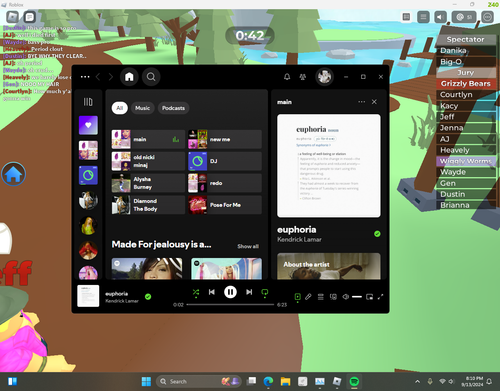Toggle Now Playing view button
This screenshot has height=391, width=500.
tap(297, 296)
